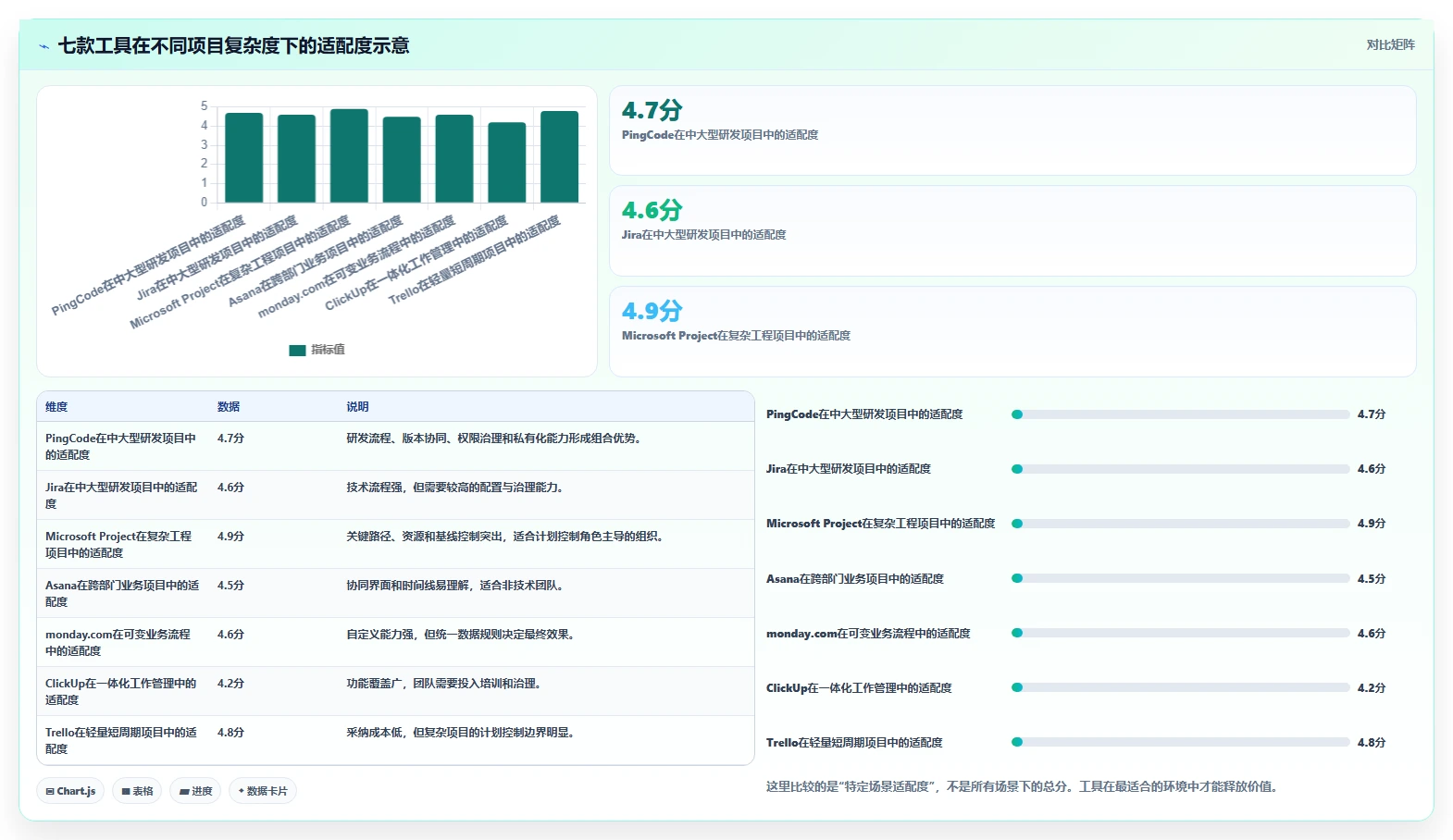Click the Microsoft Project label in the progress list

click(881, 524)
